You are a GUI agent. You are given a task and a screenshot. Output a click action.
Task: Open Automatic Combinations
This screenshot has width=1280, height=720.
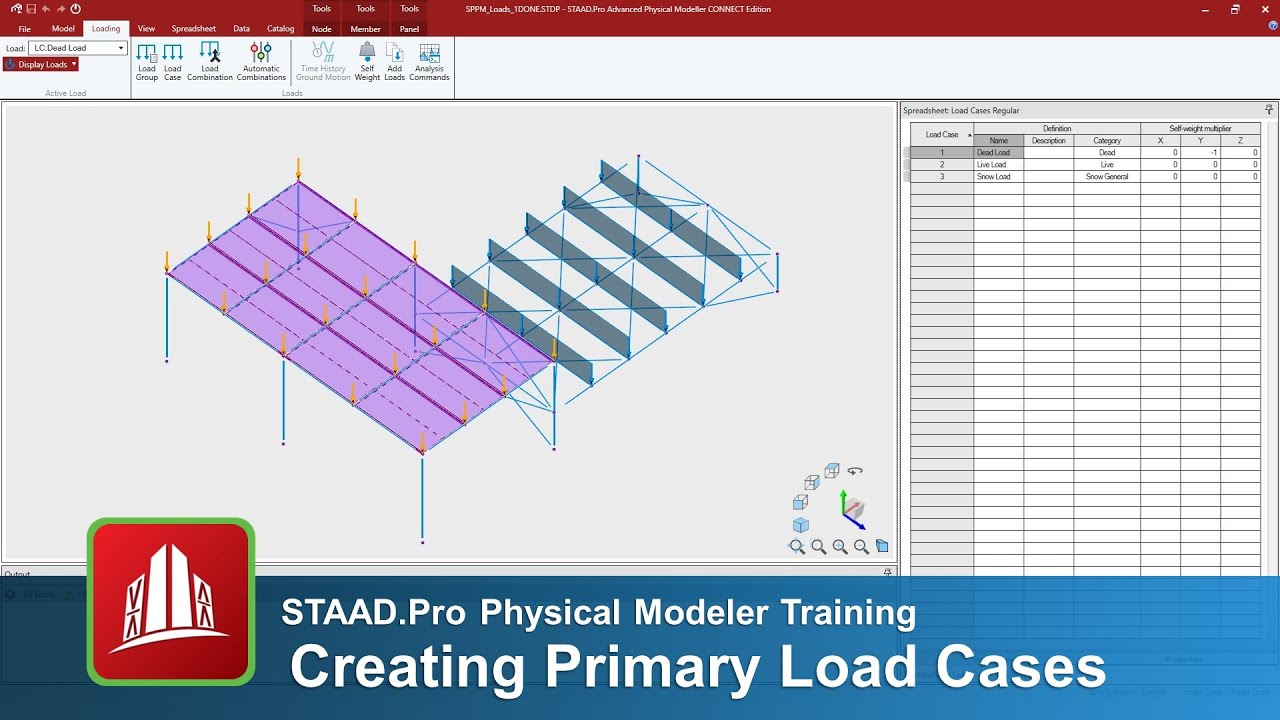[261, 62]
